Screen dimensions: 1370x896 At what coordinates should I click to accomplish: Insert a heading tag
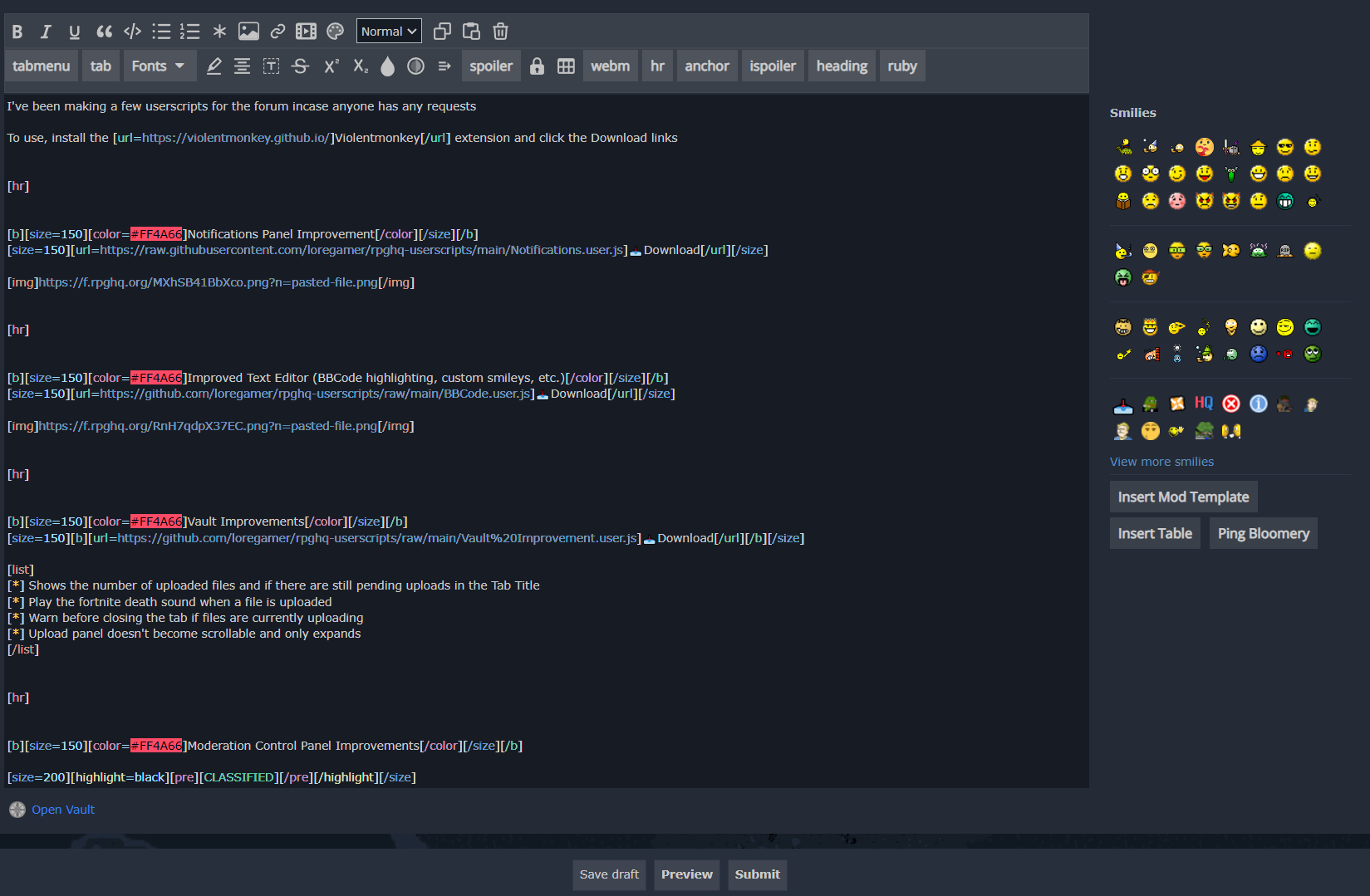[842, 66]
